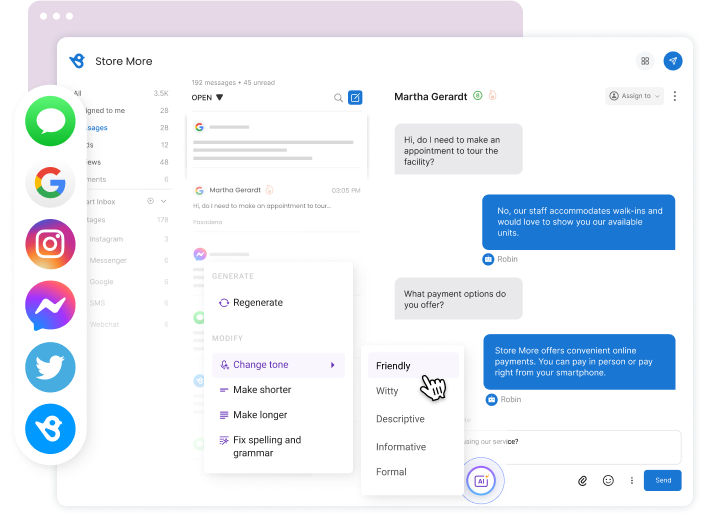Screen dimensions: 703x520
Task: Click into the reply message text field
Action: [x=572, y=447]
